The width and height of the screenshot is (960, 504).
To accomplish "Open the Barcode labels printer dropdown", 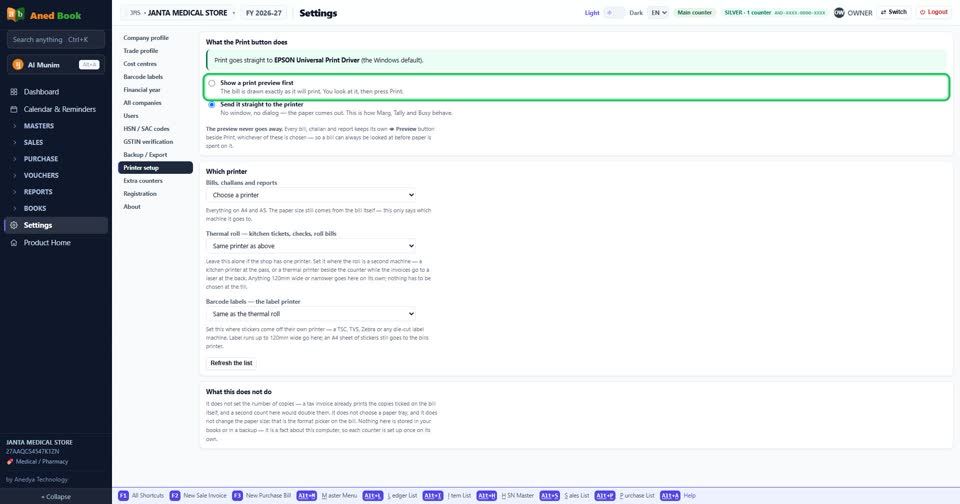I will coord(311,314).
